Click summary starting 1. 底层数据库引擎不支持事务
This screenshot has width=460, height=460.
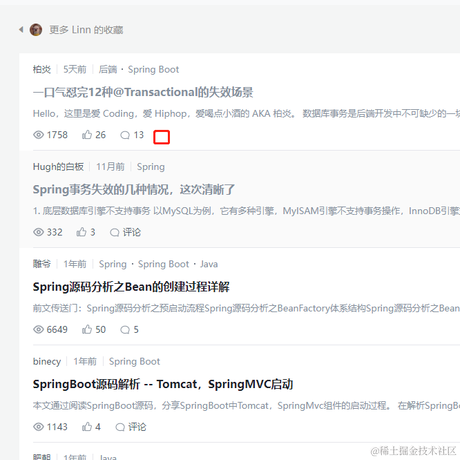(x=246, y=211)
